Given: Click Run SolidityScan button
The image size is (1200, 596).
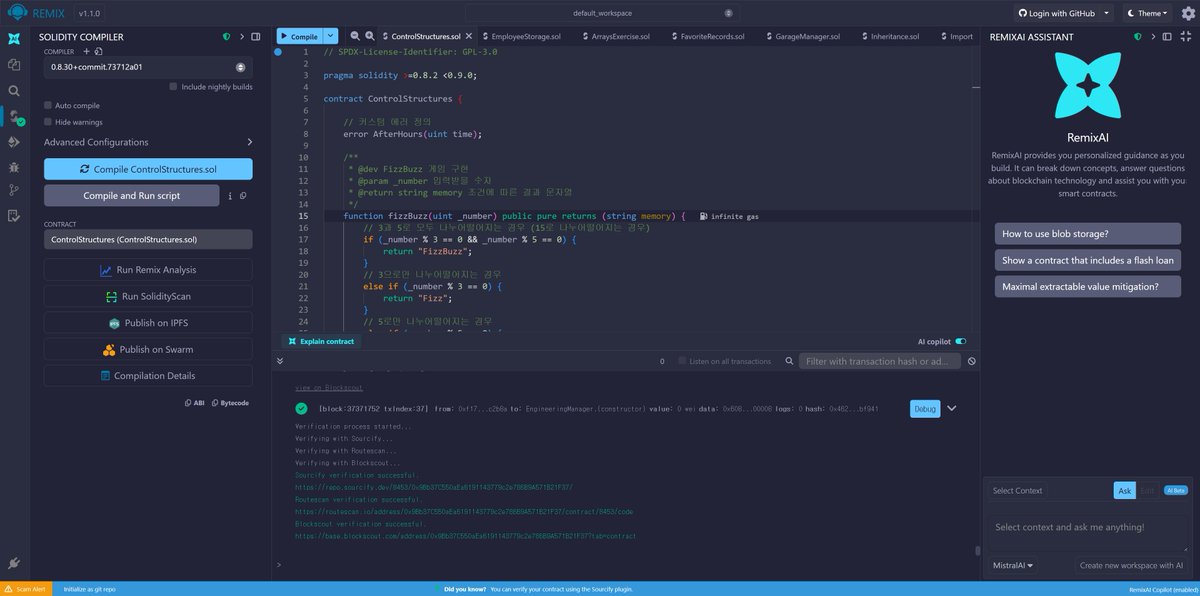Looking at the screenshot, I should (x=148, y=296).
